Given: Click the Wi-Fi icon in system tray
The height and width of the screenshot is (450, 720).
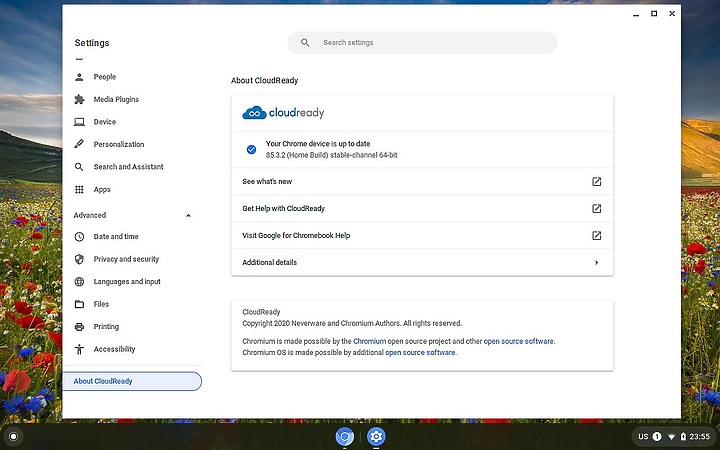Looking at the screenshot, I should click(671, 436).
